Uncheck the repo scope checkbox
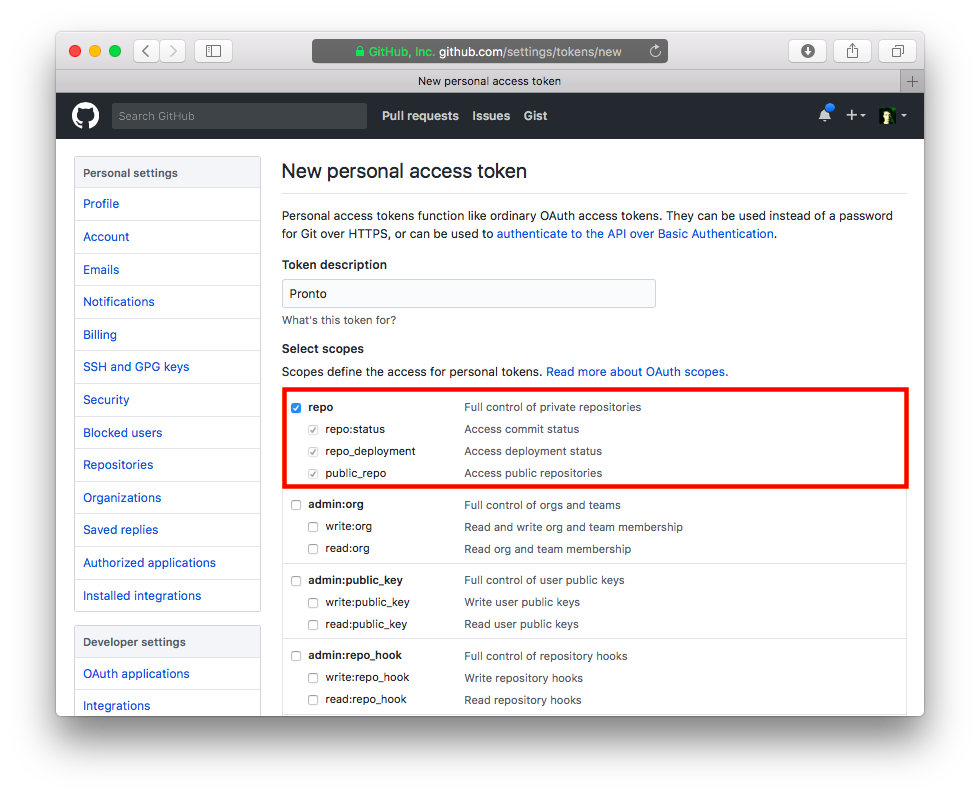The height and width of the screenshot is (796, 980). click(296, 408)
